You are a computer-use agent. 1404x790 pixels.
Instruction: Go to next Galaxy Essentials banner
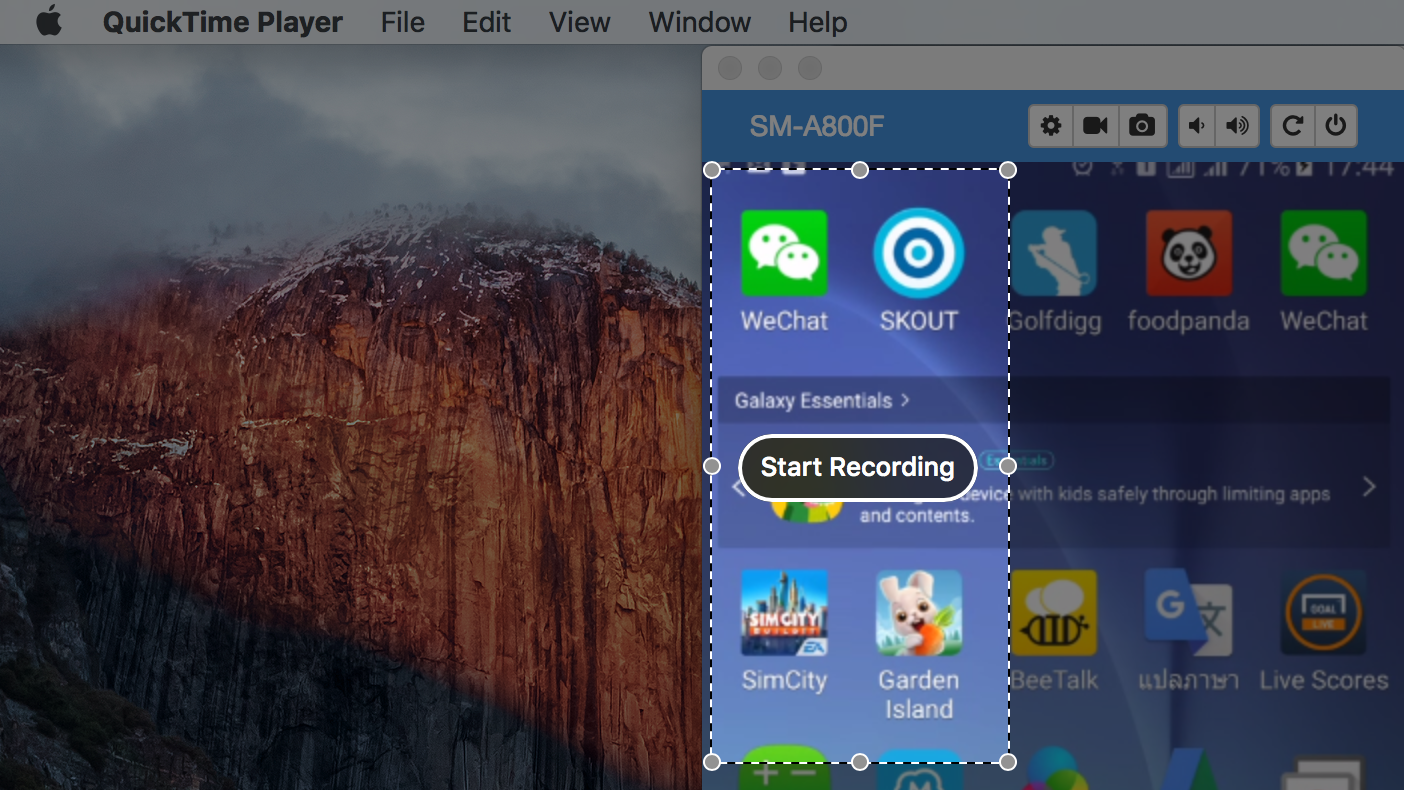tap(1369, 487)
